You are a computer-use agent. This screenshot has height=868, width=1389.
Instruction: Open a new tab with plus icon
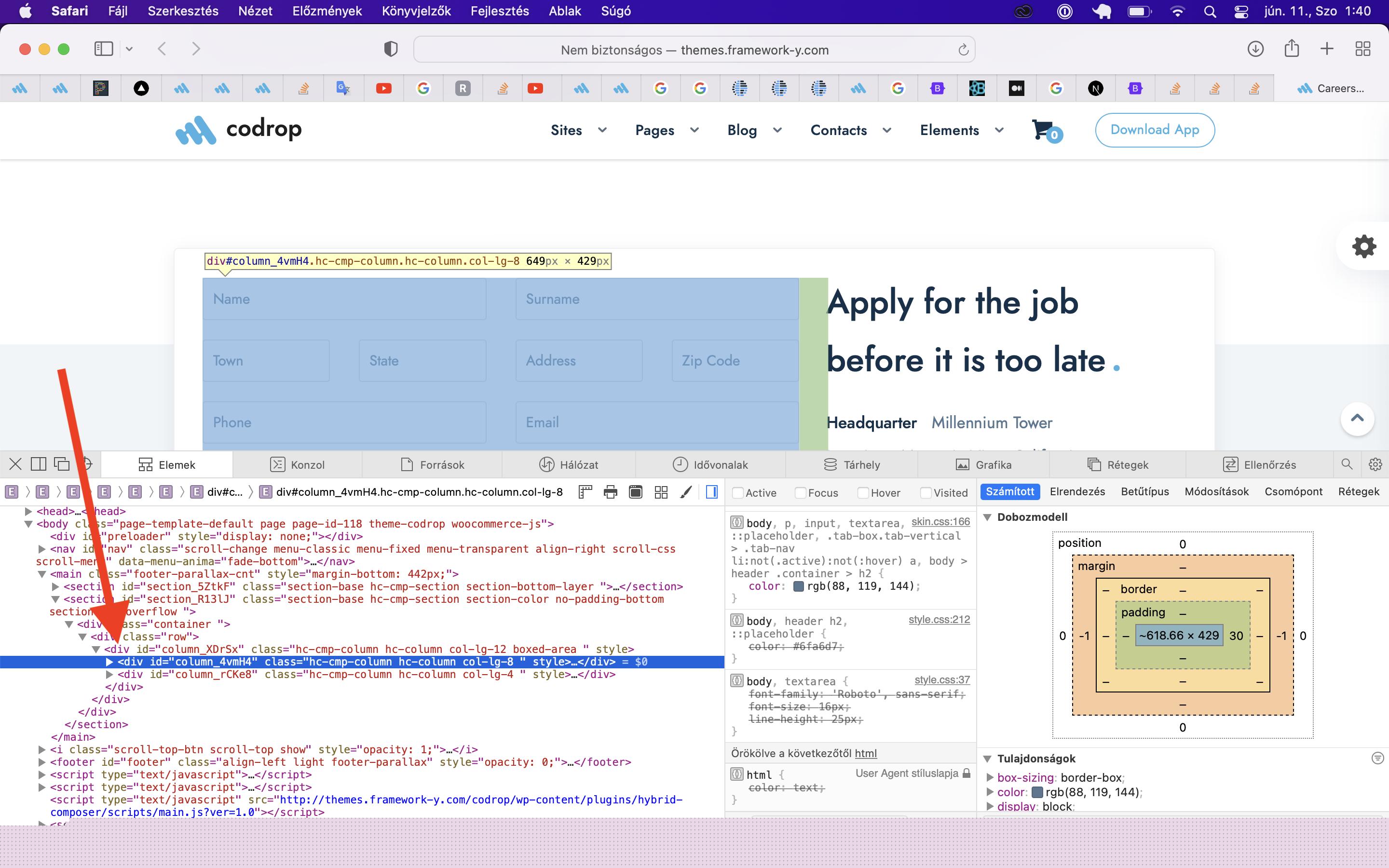tap(1326, 49)
